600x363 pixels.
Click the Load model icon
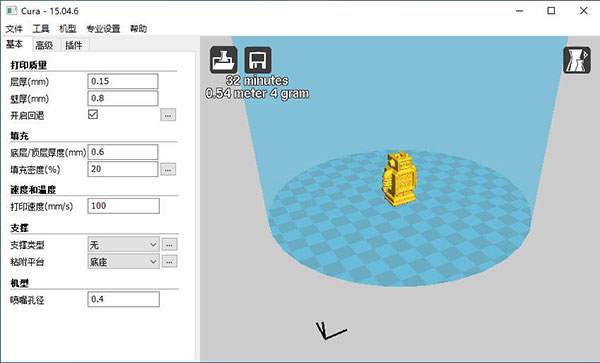[223, 60]
